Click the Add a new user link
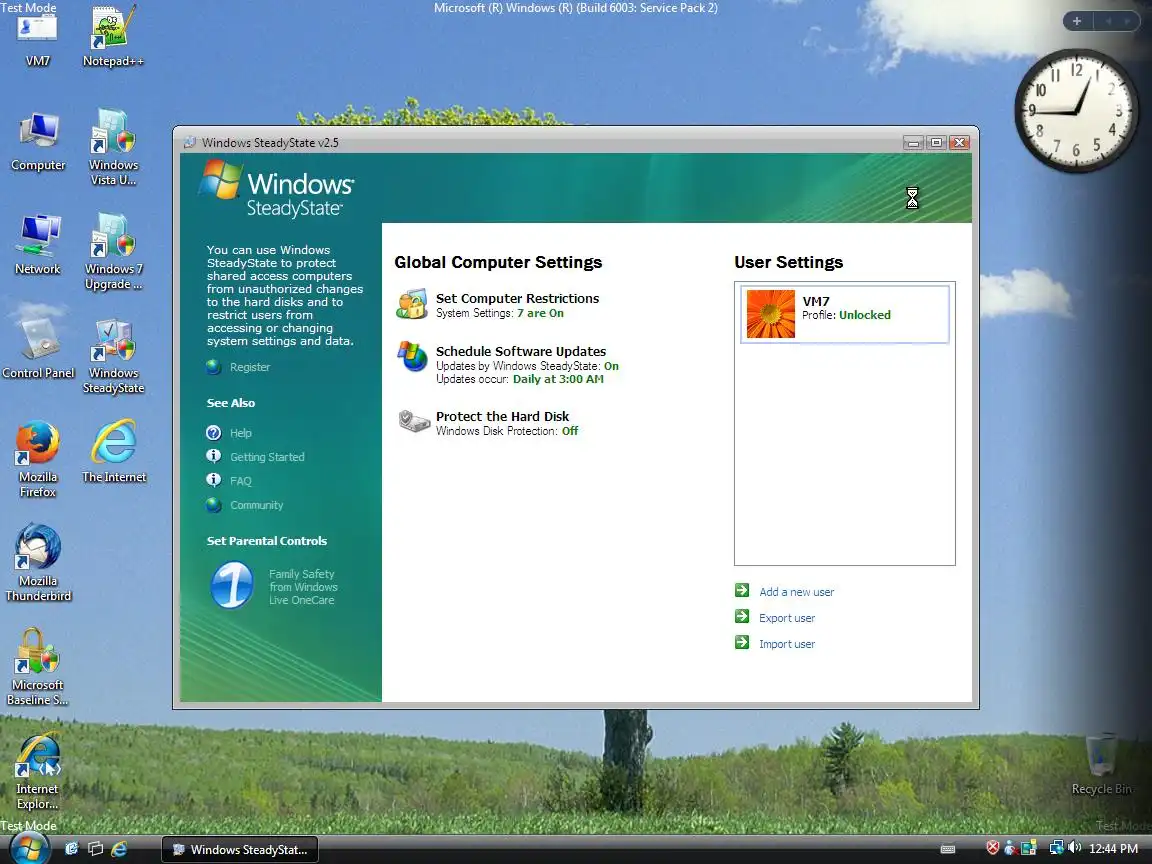The width and height of the screenshot is (1152, 864). point(796,592)
